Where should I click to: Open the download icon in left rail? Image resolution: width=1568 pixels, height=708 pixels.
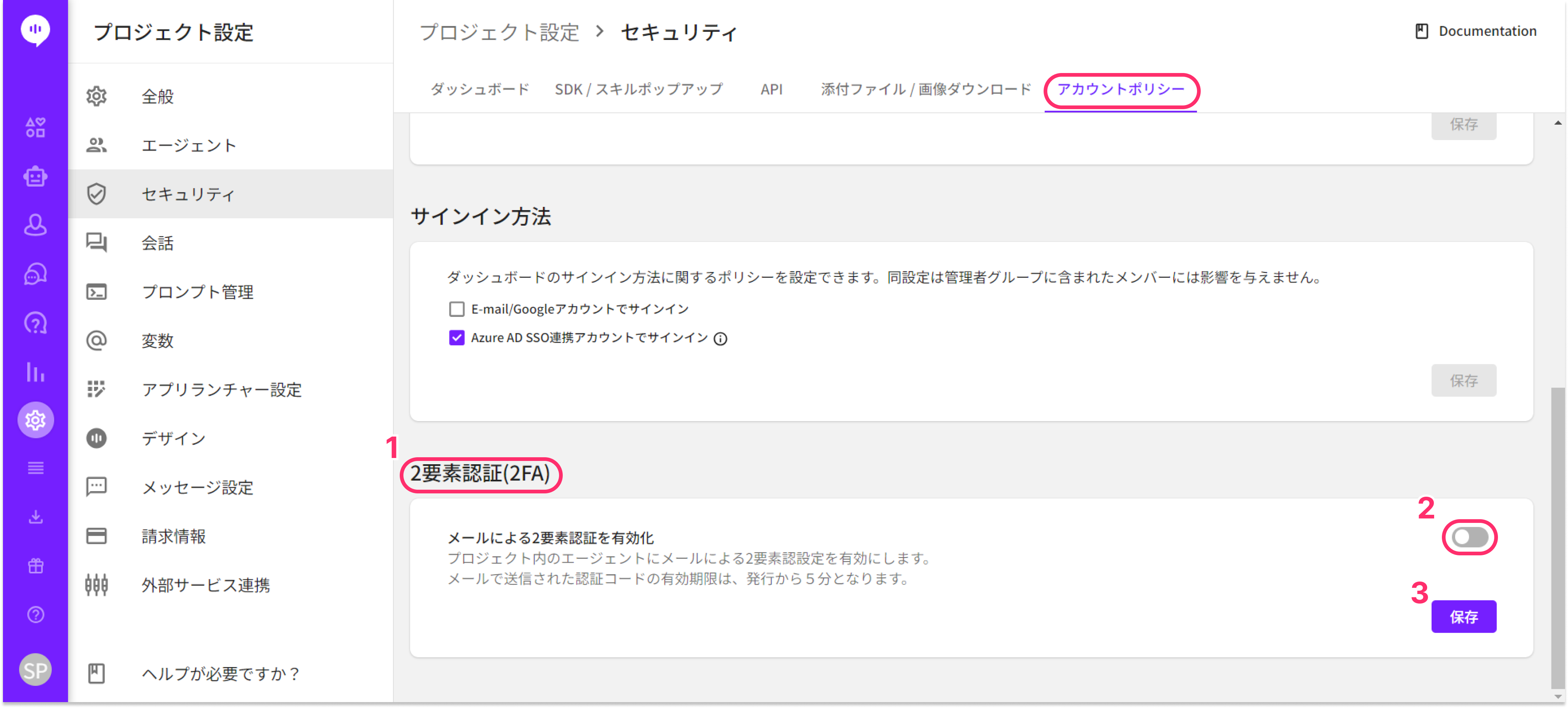coord(35,517)
